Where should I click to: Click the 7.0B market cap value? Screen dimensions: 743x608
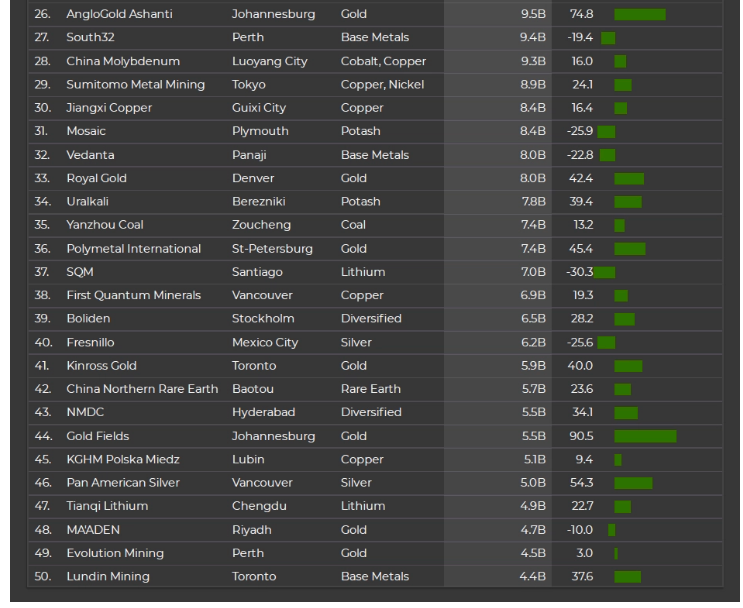[533, 272]
